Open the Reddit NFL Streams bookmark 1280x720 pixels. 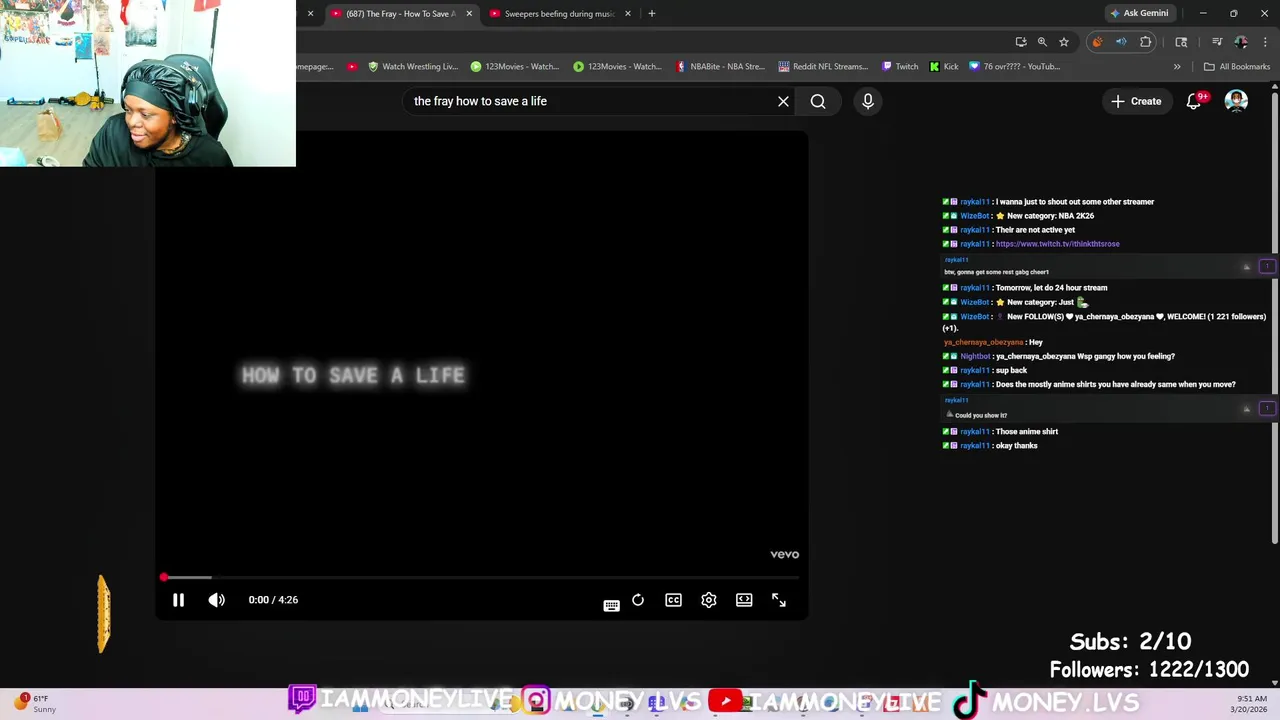pyautogui.click(x=822, y=67)
